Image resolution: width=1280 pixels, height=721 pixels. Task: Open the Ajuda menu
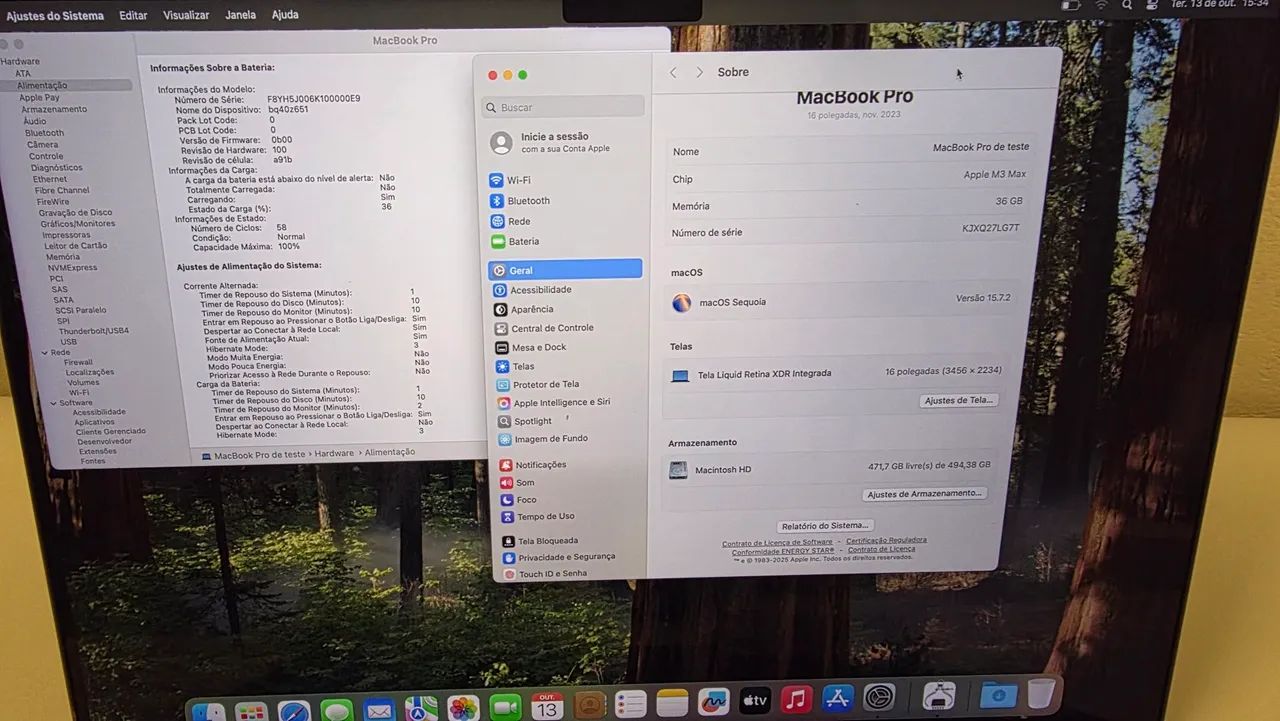click(285, 15)
